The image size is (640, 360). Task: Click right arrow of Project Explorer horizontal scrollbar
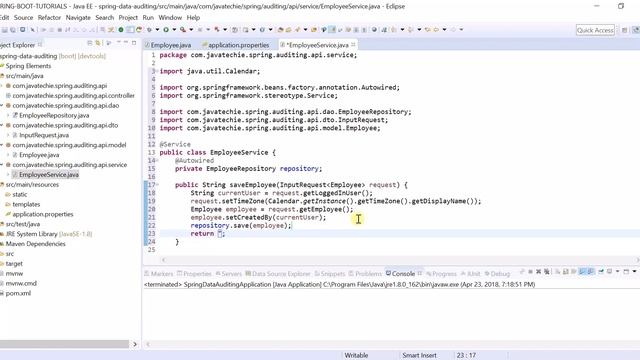coord(135,344)
